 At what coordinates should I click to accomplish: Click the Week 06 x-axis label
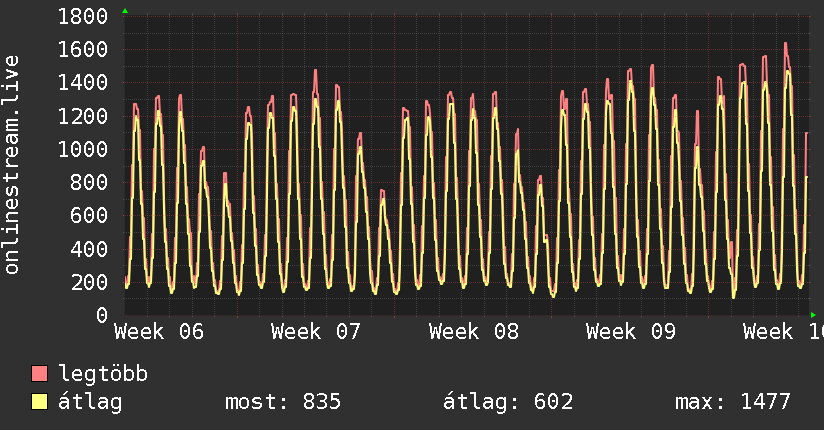[x=160, y=331]
